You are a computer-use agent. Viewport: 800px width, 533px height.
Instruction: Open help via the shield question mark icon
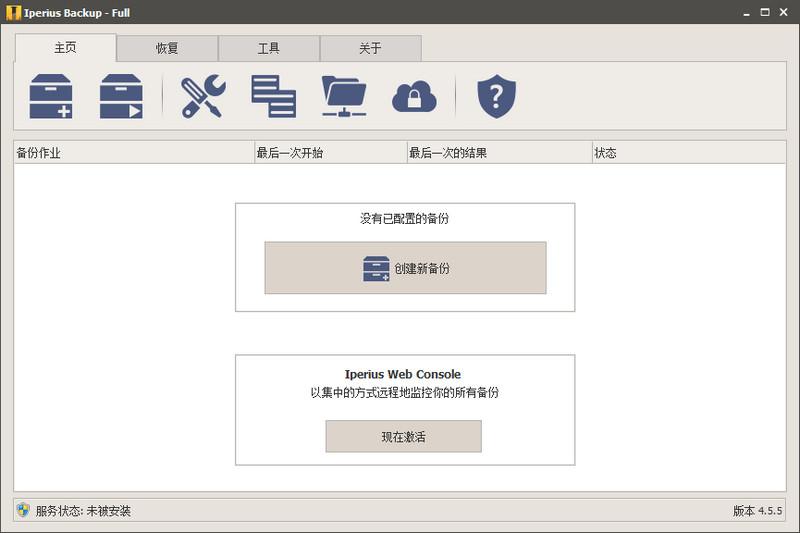tap(496, 96)
